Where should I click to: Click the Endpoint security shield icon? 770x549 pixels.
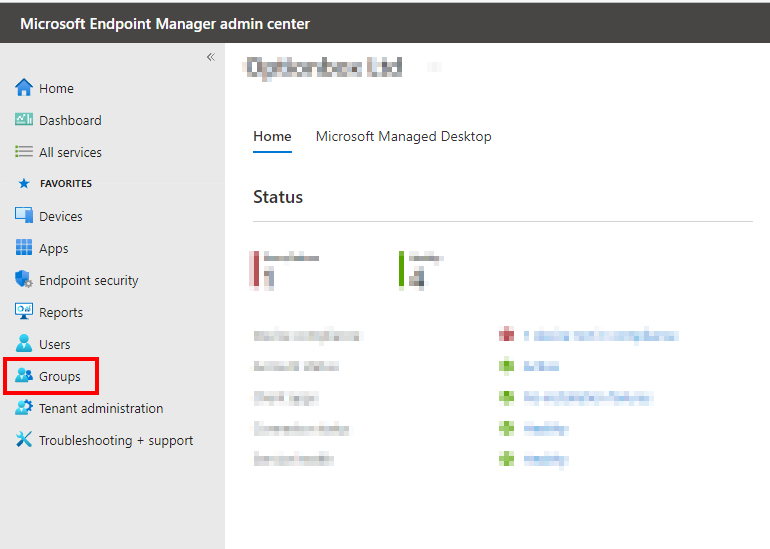[24, 279]
